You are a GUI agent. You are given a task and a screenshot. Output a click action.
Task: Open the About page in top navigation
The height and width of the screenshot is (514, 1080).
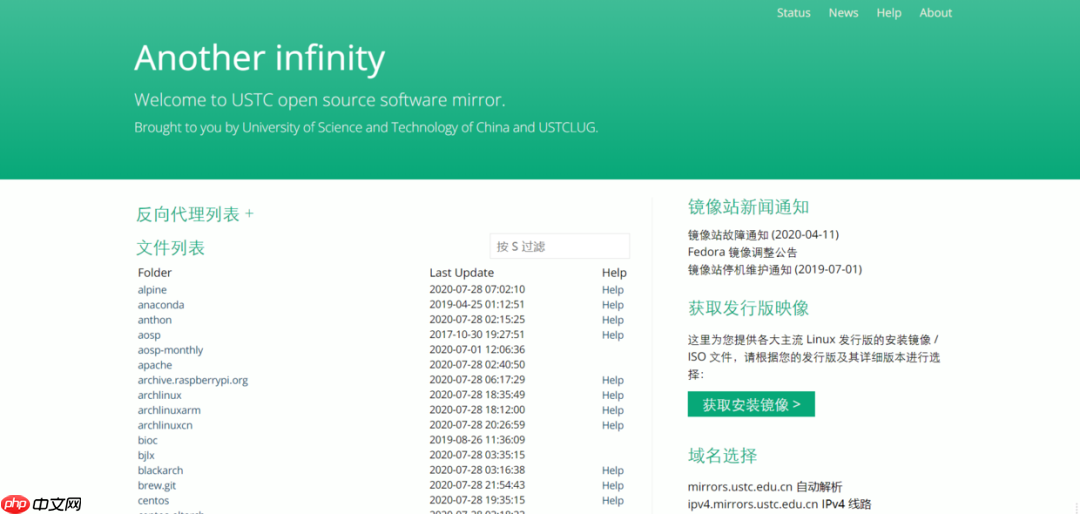(x=935, y=13)
